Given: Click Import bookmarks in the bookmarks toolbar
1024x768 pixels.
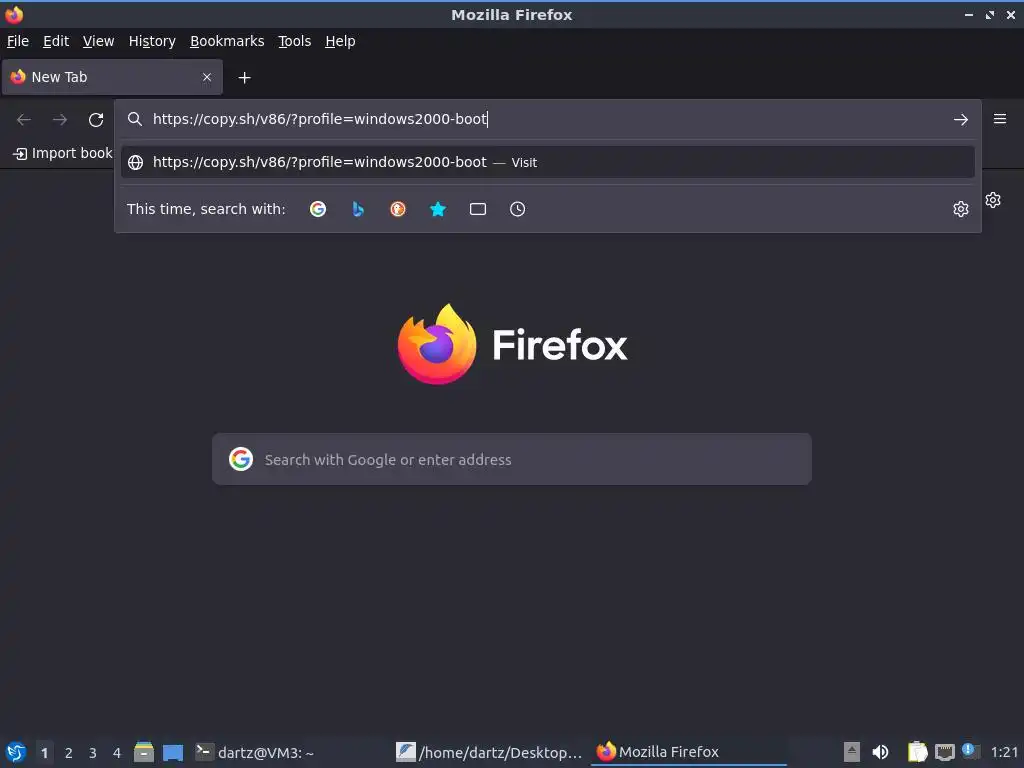Looking at the screenshot, I should pyautogui.click(x=63, y=153).
